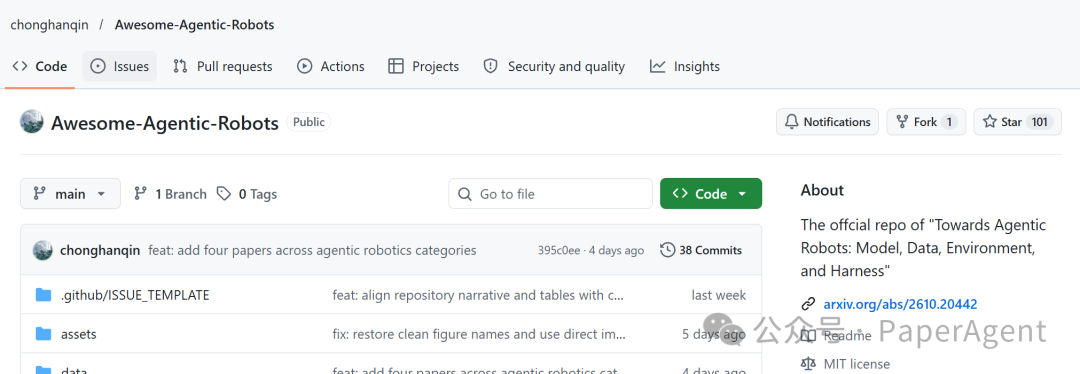This screenshot has height=374, width=1080.
Task: Switch to Pull requests tab
Action: [x=222, y=67]
